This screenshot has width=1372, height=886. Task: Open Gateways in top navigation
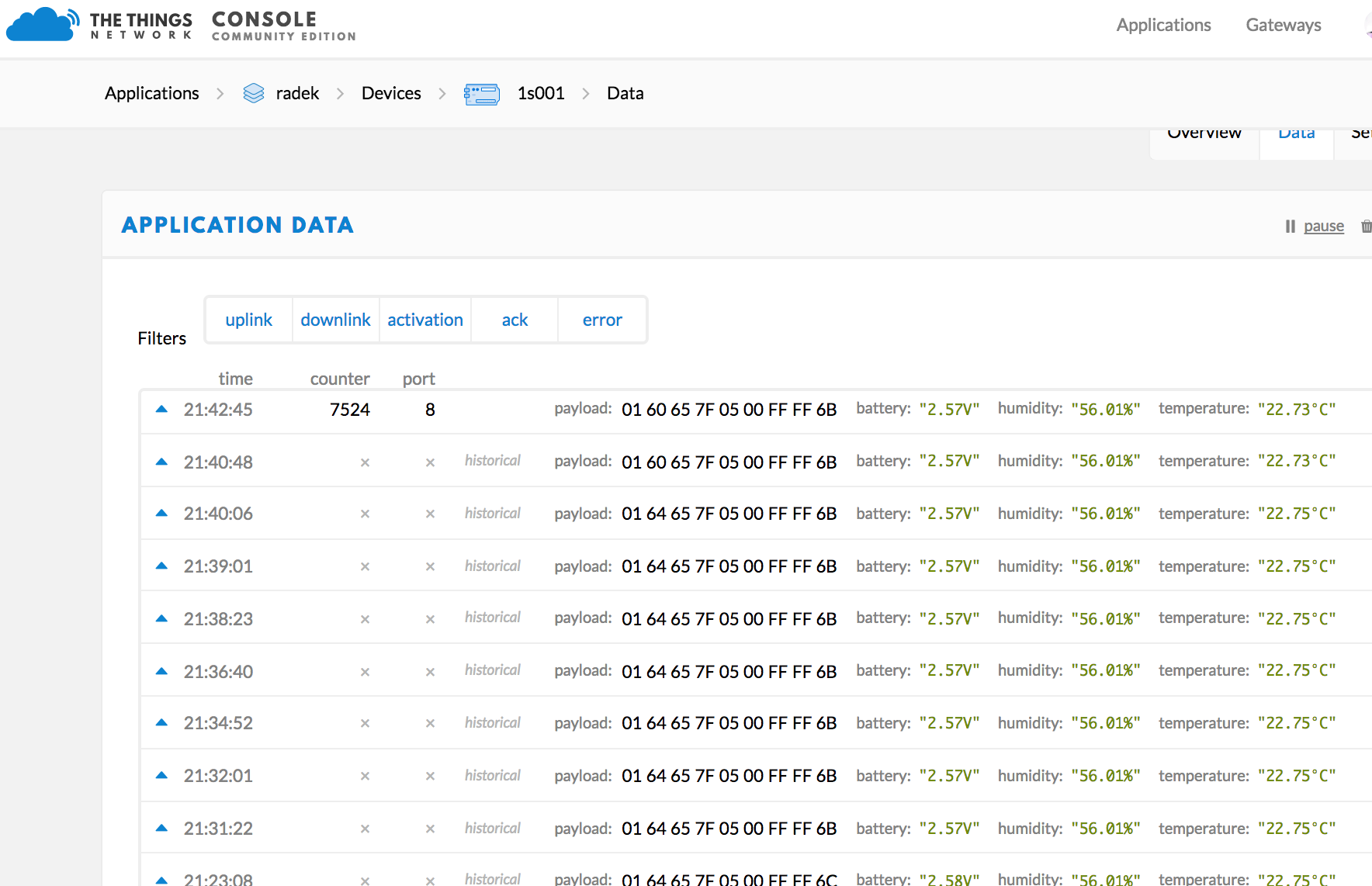coord(1284,25)
